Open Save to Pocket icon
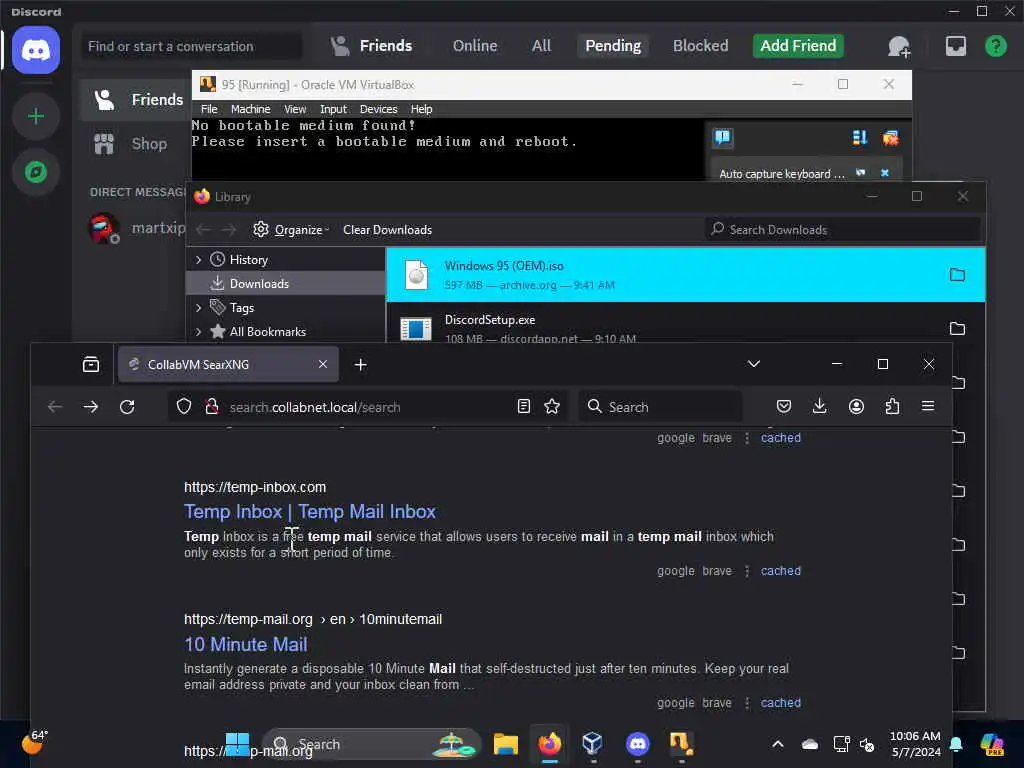The image size is (1024, 768). click(784, 406)
